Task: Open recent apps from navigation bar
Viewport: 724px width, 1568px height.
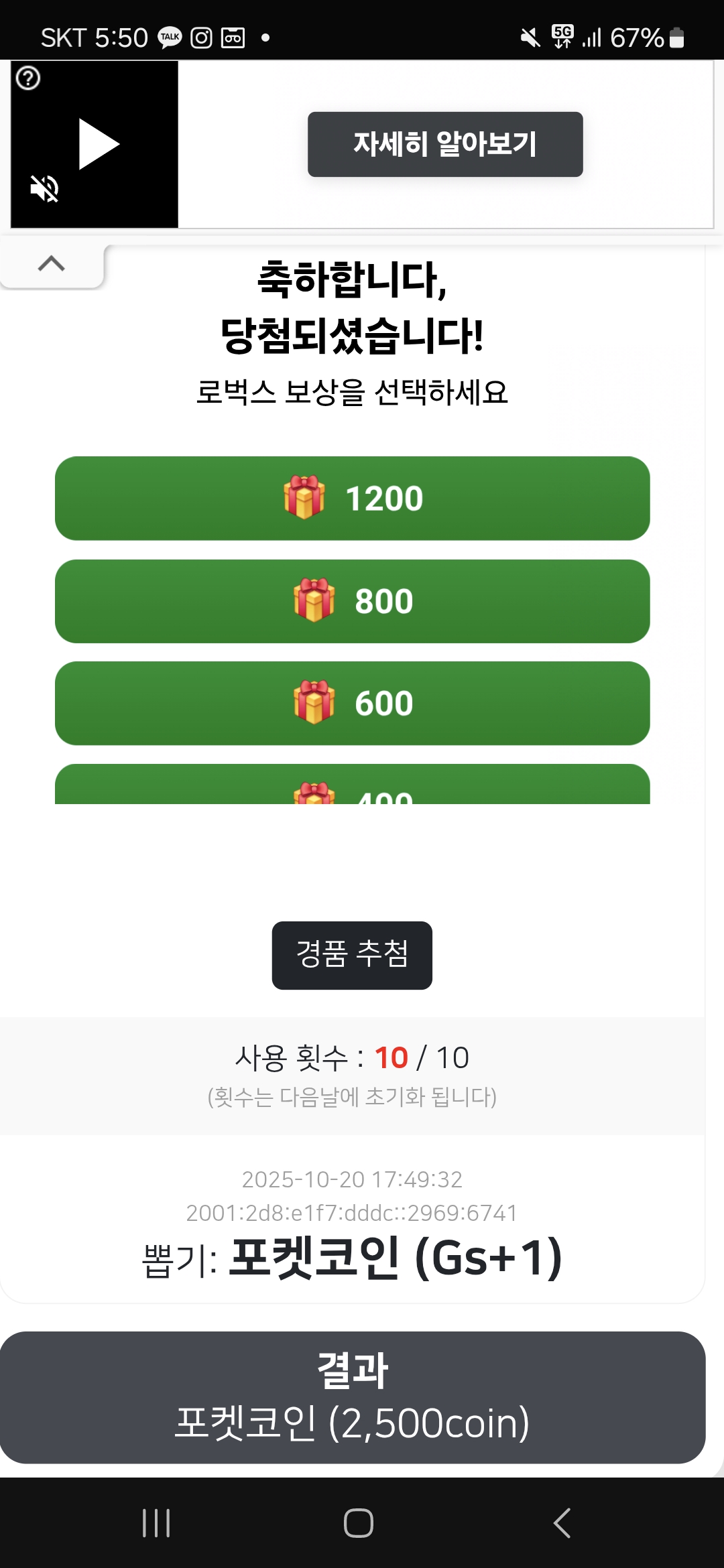Action: tap(156, 1523)
